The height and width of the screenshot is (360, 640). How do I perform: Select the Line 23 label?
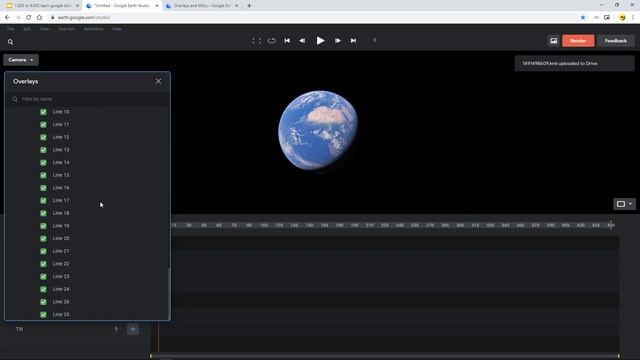point(61,276)
